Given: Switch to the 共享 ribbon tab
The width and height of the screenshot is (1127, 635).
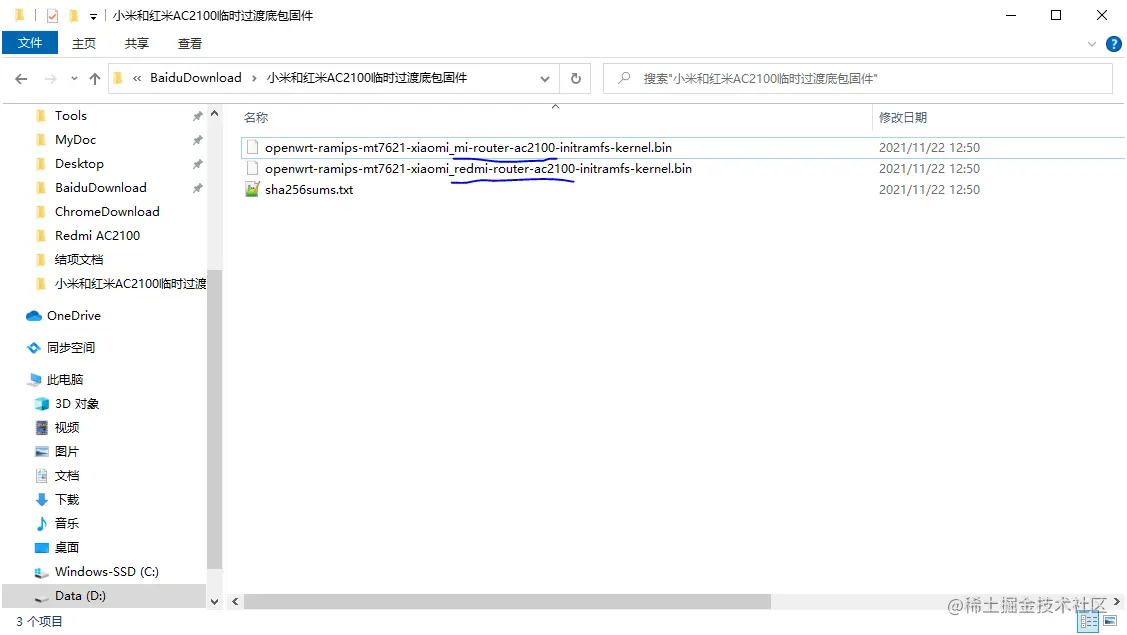Looking at the screenshot, I should [x=137, y=44].
